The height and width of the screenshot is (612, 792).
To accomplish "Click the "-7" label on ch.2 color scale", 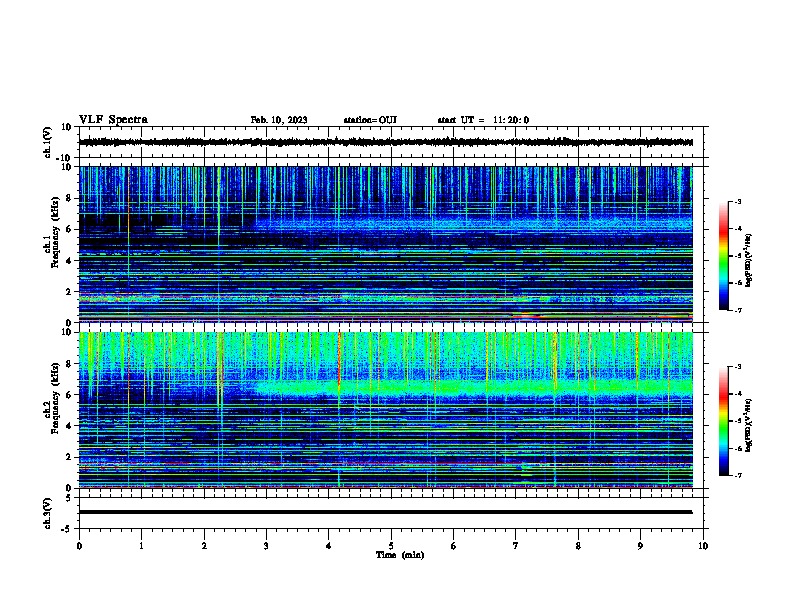I will (x=738, y=475).
